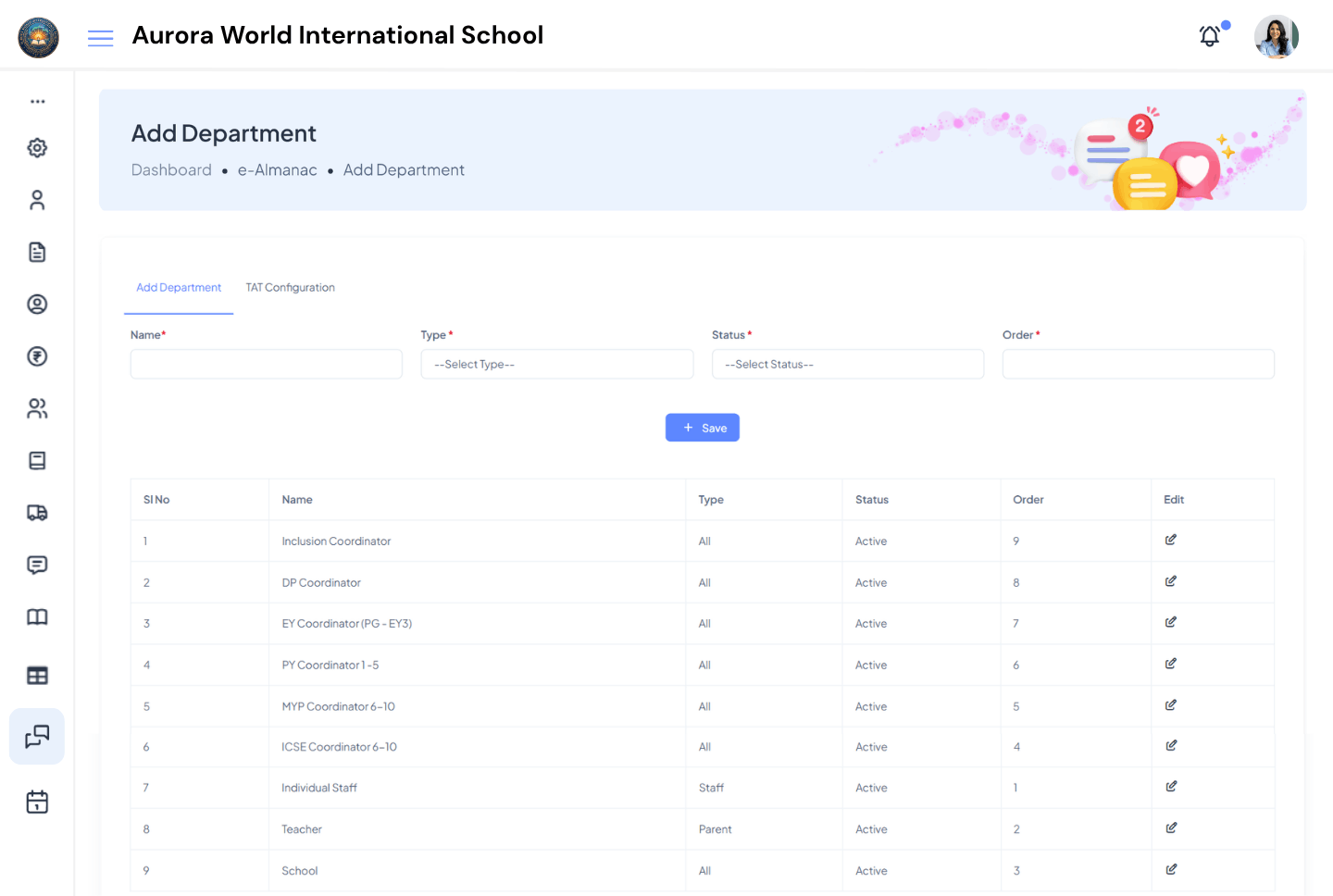Image resolution: width=1333 pixels, height=896 pixels.
Task: Click inside the Name input field
Action: pyautogui.click(x=266, y=364)
